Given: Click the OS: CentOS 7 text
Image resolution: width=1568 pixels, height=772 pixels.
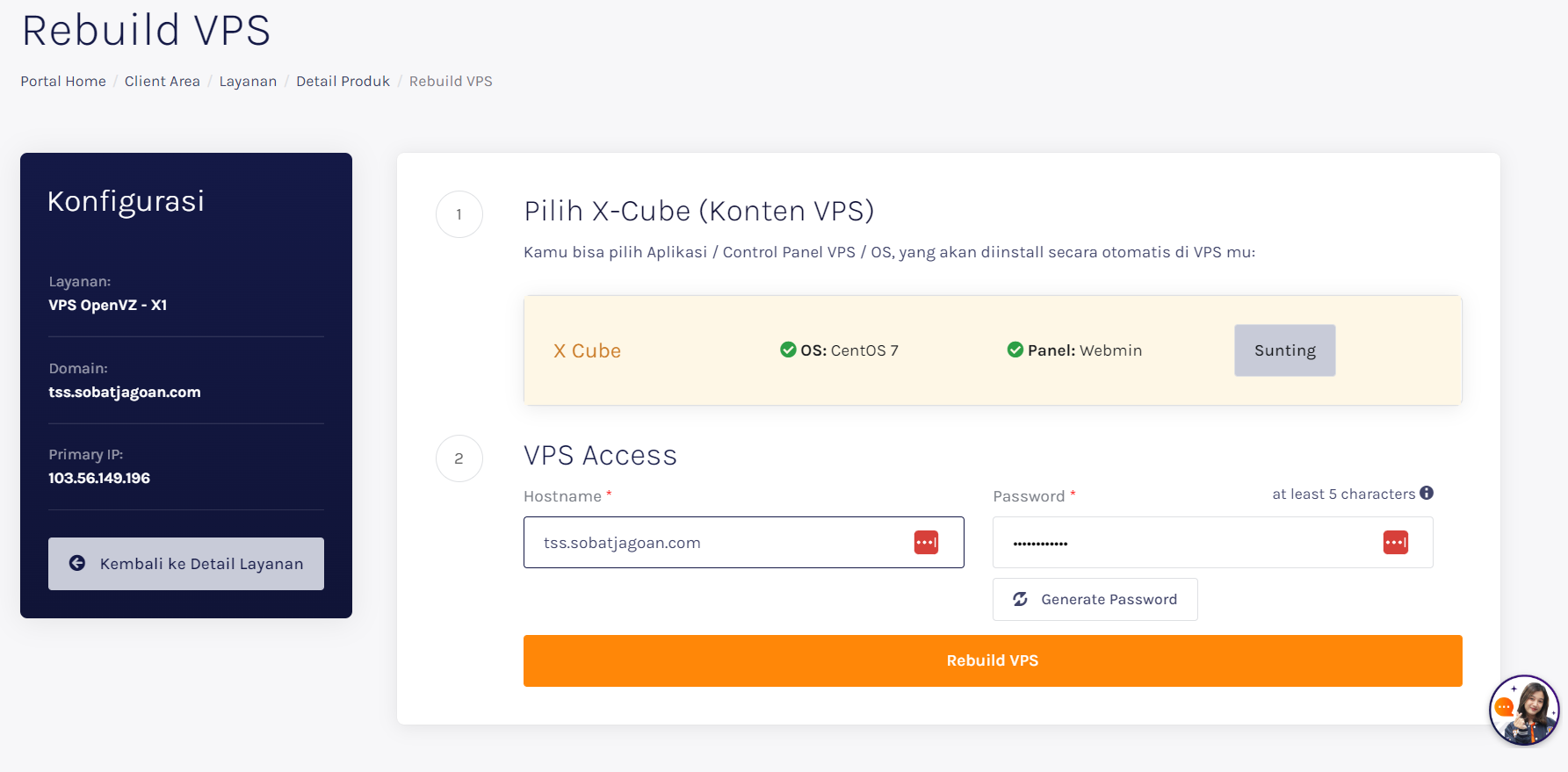Looking at the screenshot, I should 849,350.
